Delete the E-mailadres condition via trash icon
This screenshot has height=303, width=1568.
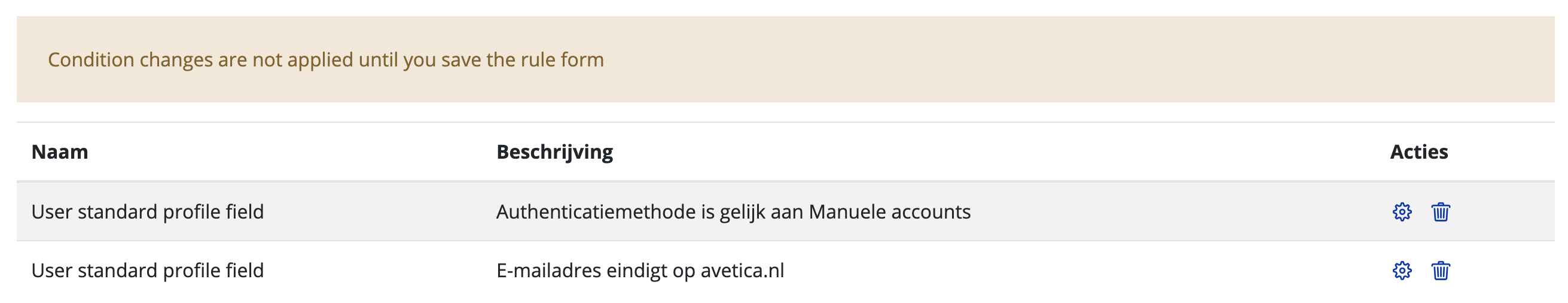1440,270
